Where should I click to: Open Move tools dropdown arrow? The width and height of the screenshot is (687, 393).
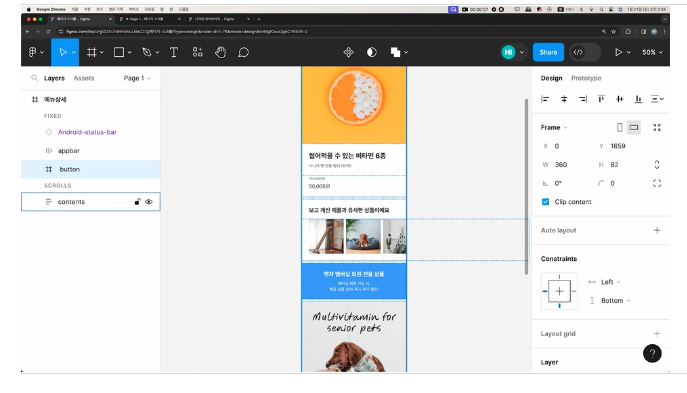(74, 52)
